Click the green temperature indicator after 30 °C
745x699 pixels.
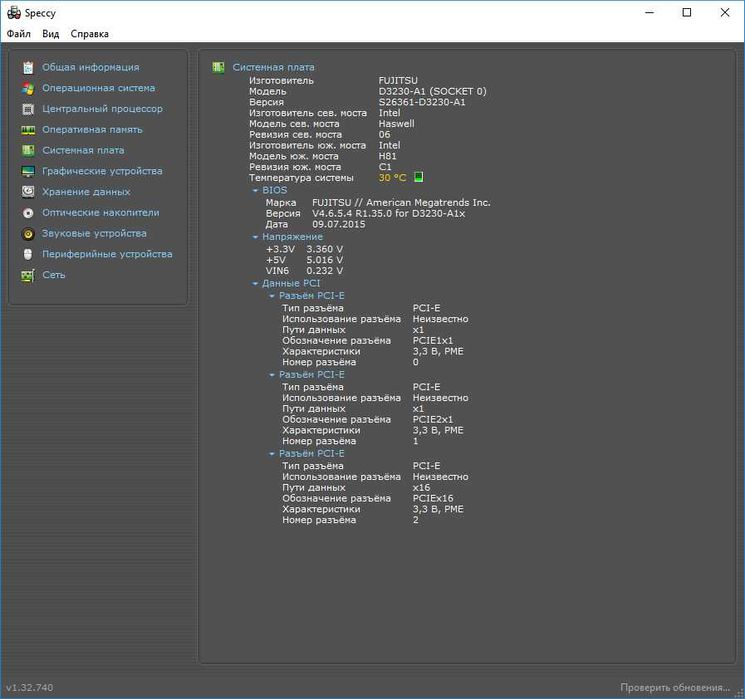coord(418,177)
